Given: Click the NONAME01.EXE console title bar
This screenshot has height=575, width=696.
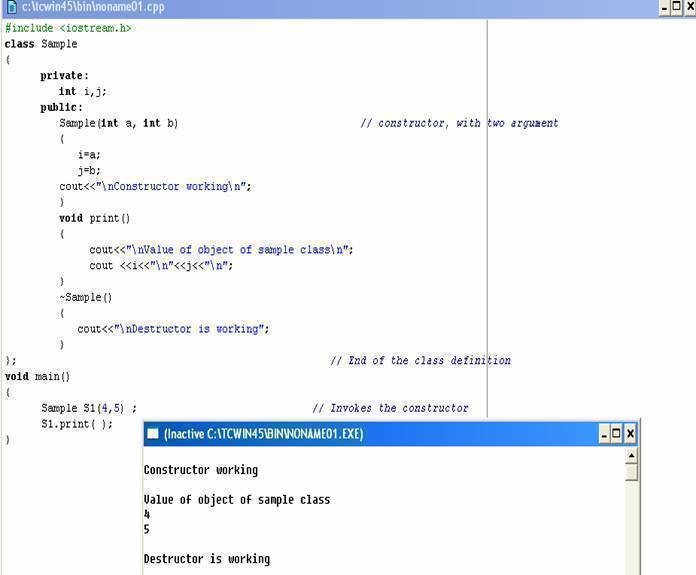Looking at the screenshot, I should pos(391,433).
